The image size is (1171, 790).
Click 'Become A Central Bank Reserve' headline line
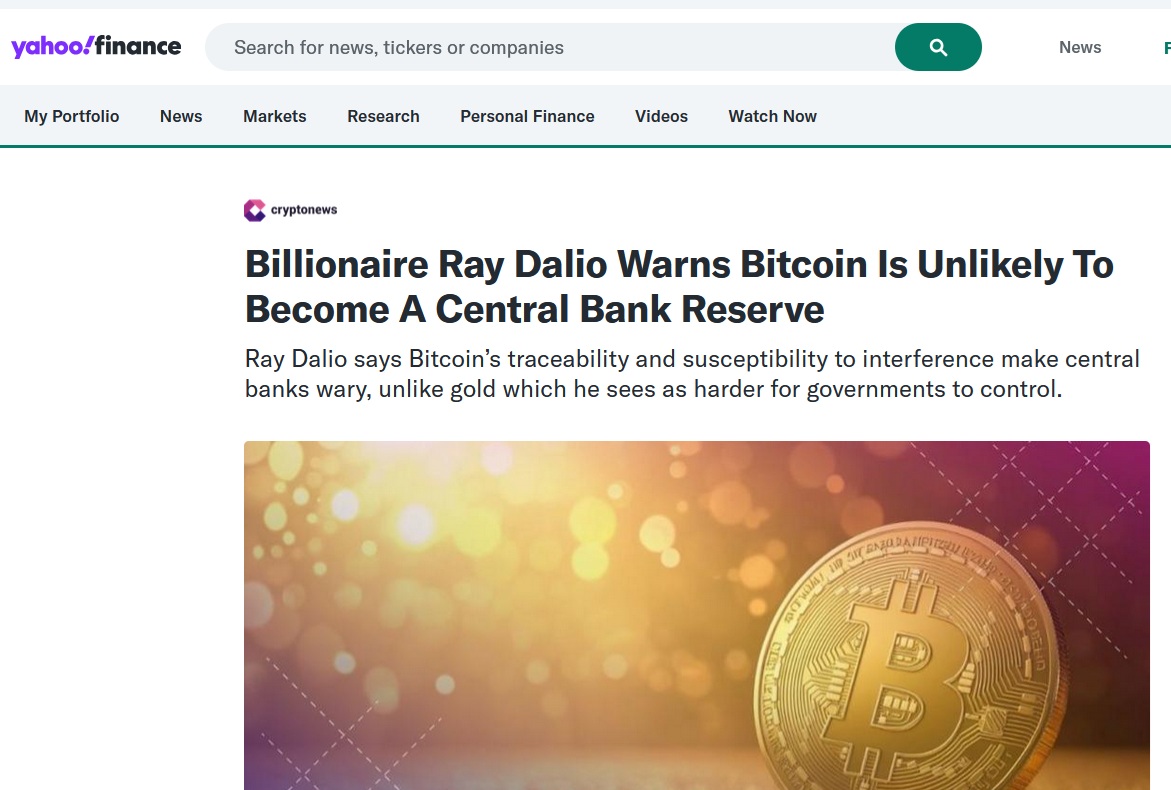point(535,309)
